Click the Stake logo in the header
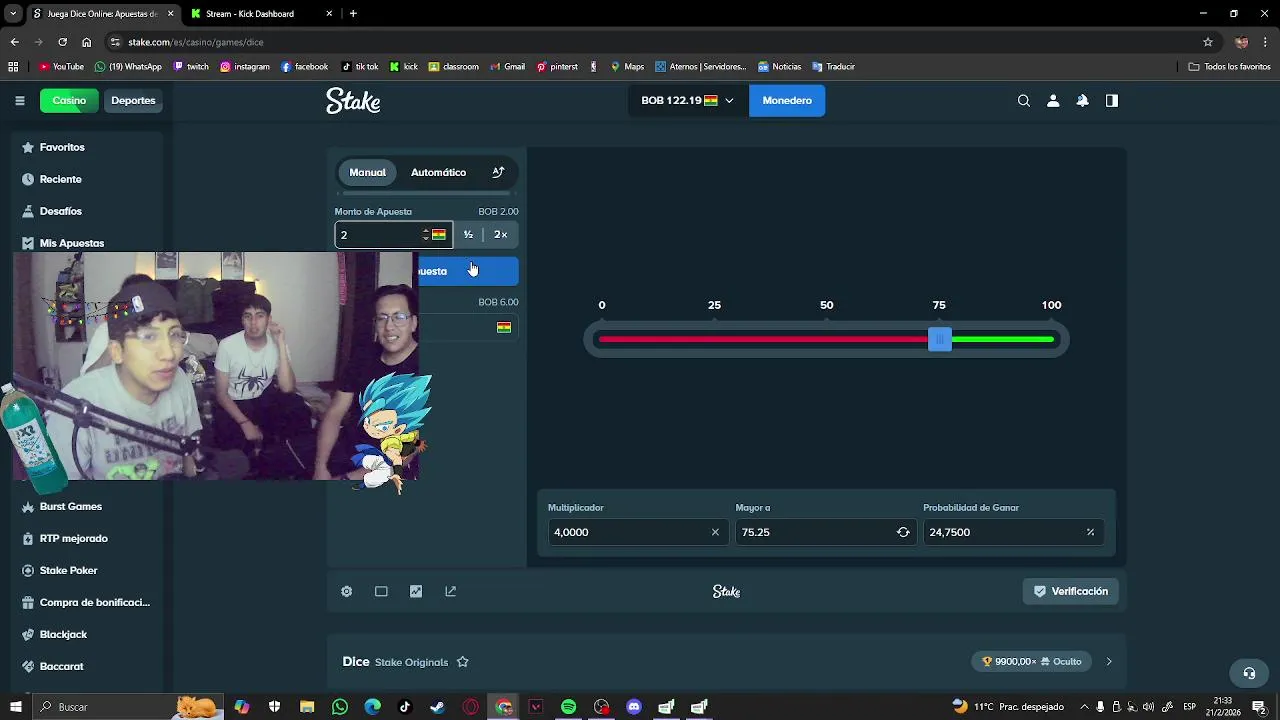The height and width of the screenshot is (720, 1280). point(353,100)
